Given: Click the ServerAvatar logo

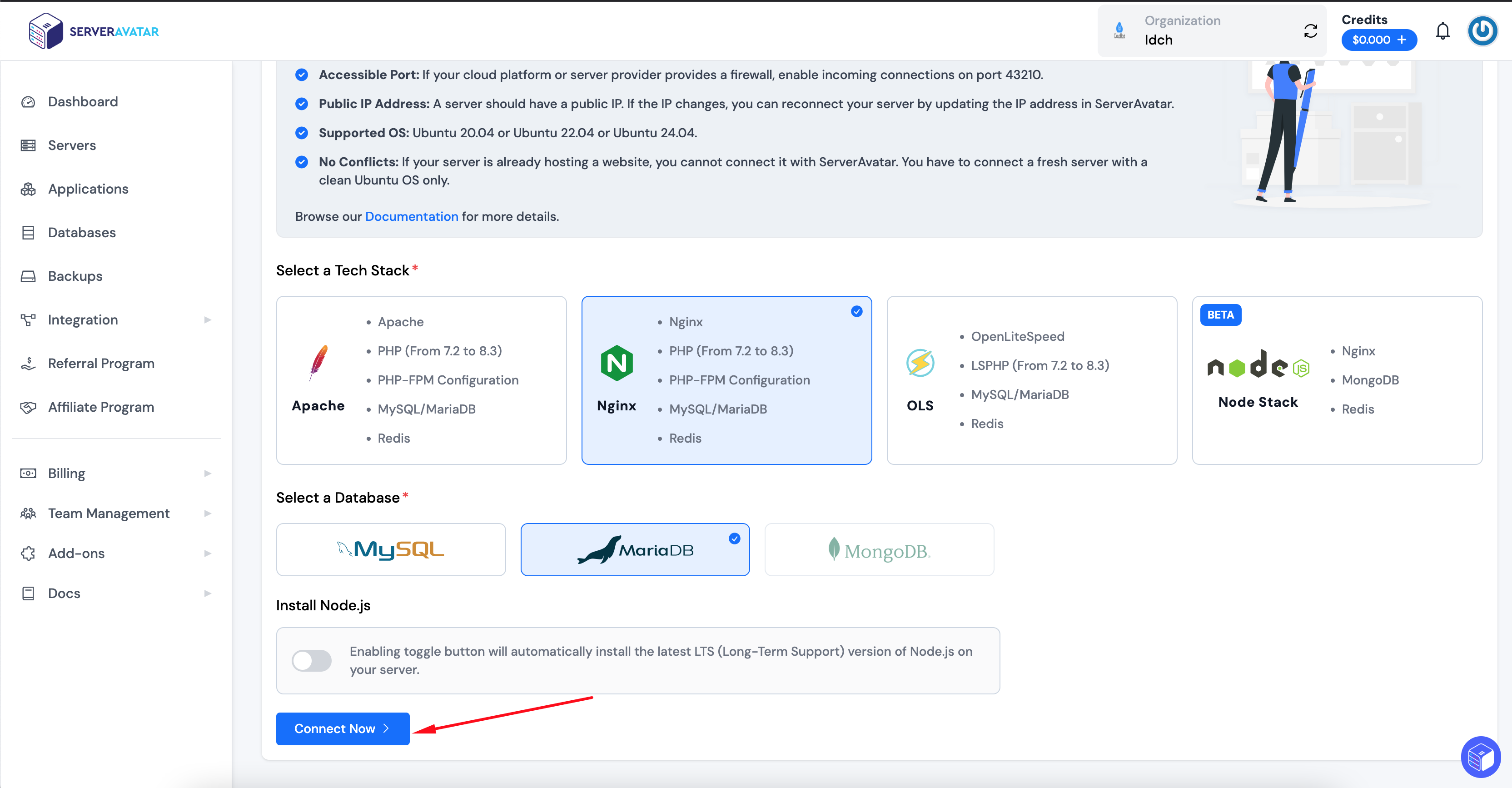Looking at the screenshot, I should [94, 31].
